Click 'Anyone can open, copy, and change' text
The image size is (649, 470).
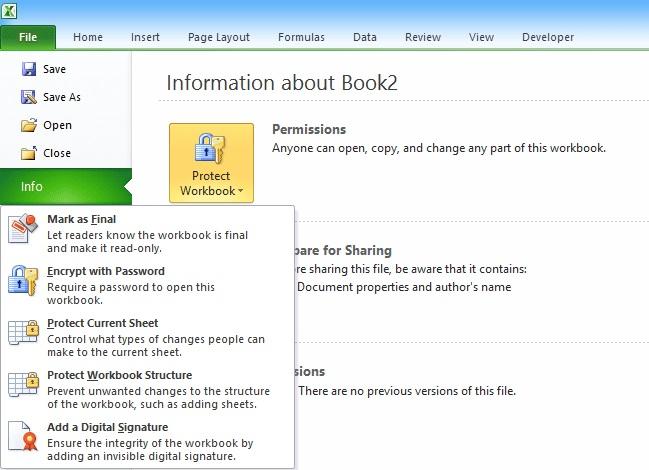point(439,148)
